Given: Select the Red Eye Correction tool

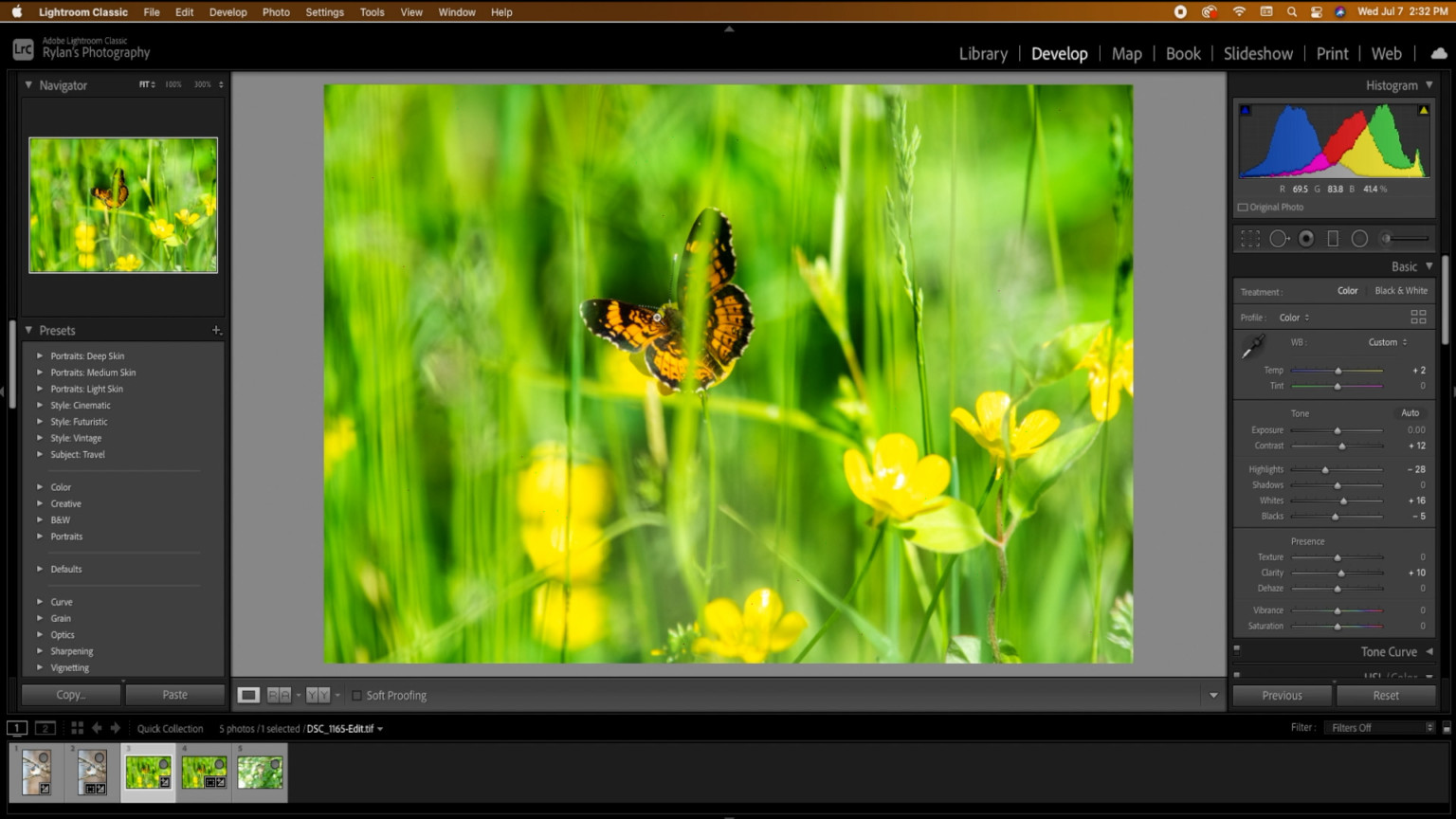Looking at the screenshot, I should pos(1306,239).
